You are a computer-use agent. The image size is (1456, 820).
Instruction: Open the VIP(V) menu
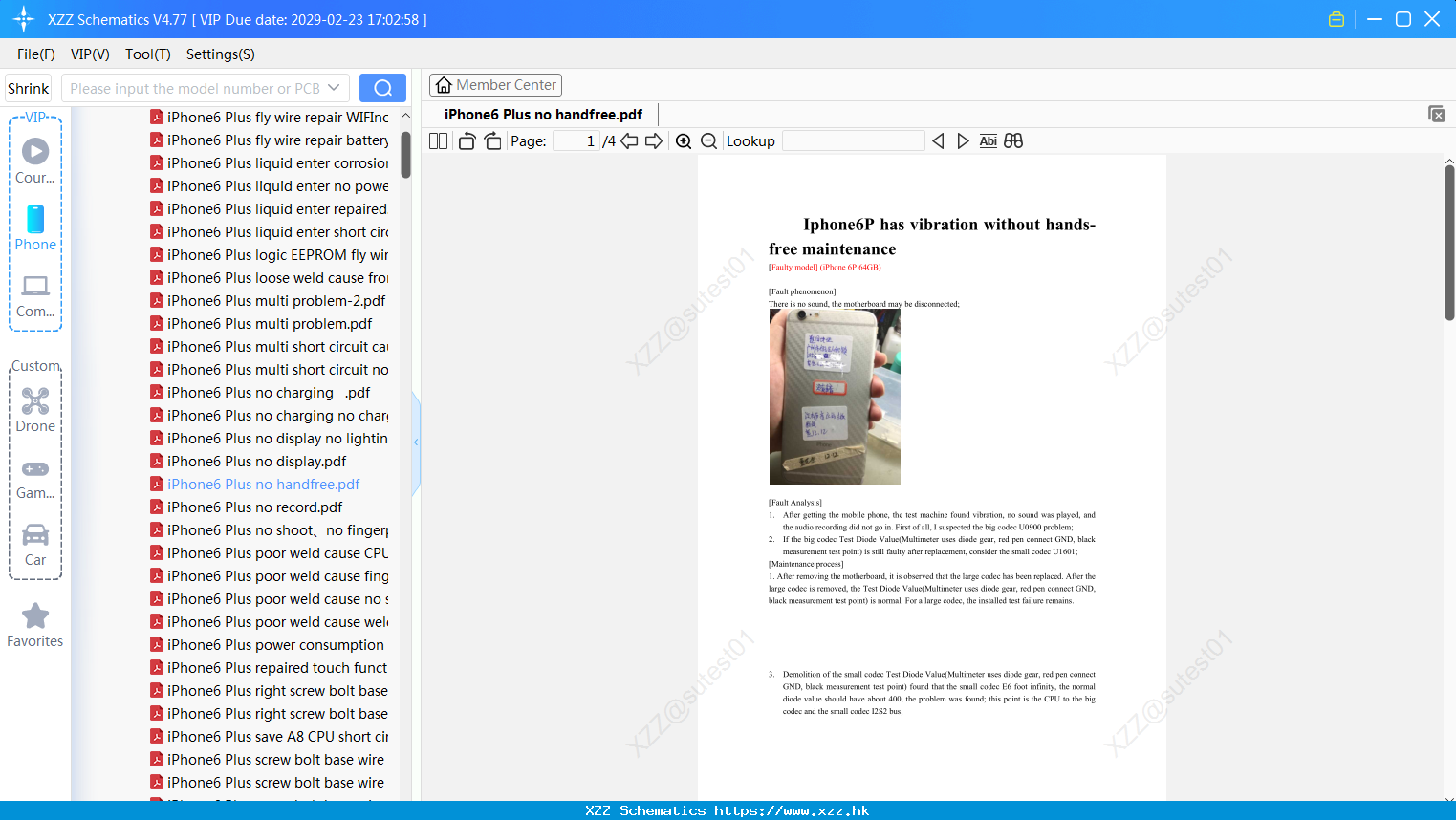click(90, 54)
